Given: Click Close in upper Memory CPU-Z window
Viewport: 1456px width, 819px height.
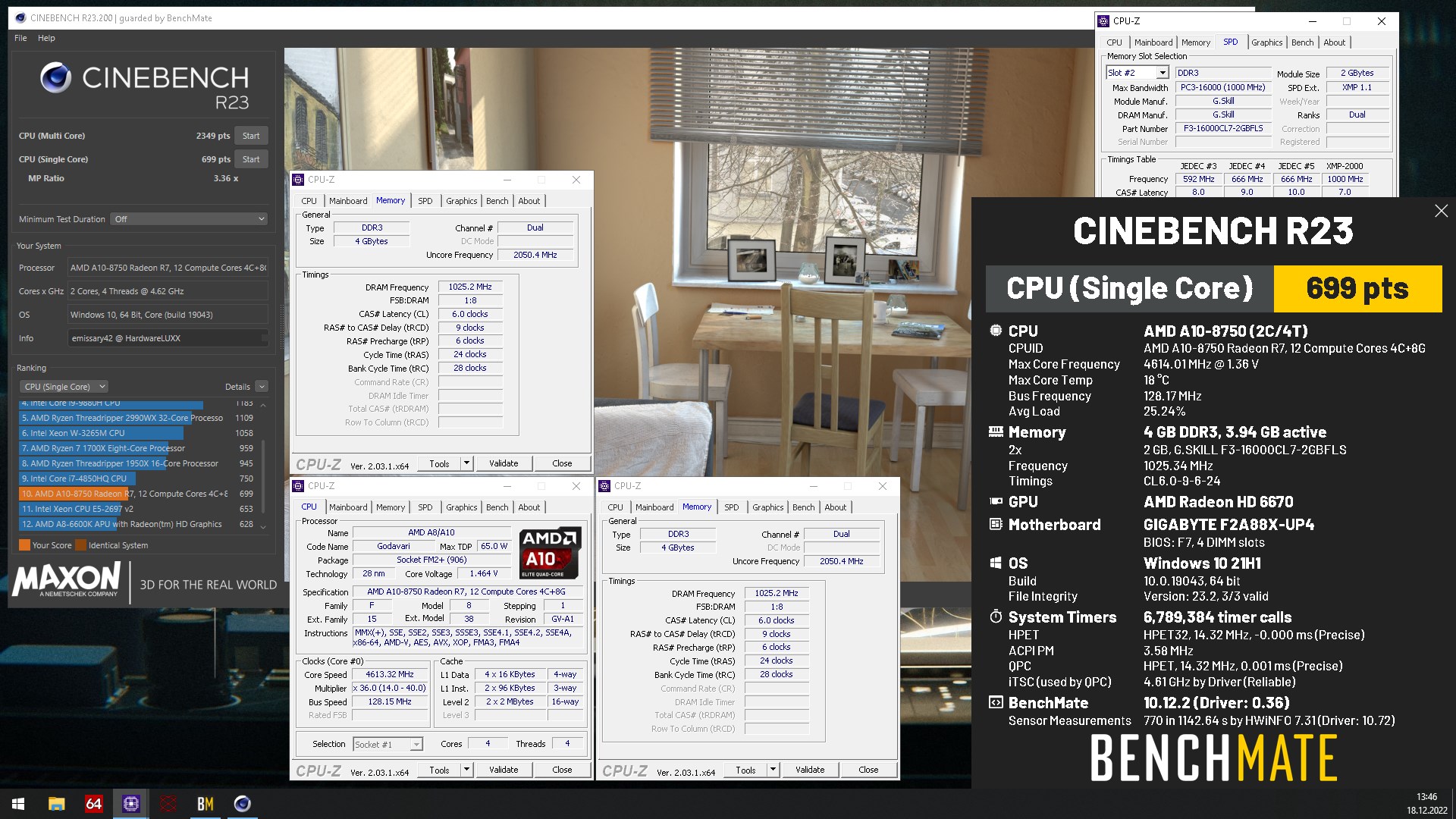Looking at the screenshot, I should pos(562,463).
